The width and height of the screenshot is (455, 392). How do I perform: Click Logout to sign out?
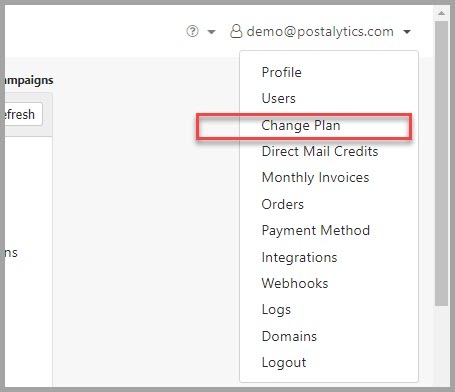click(x=284, y=363)
